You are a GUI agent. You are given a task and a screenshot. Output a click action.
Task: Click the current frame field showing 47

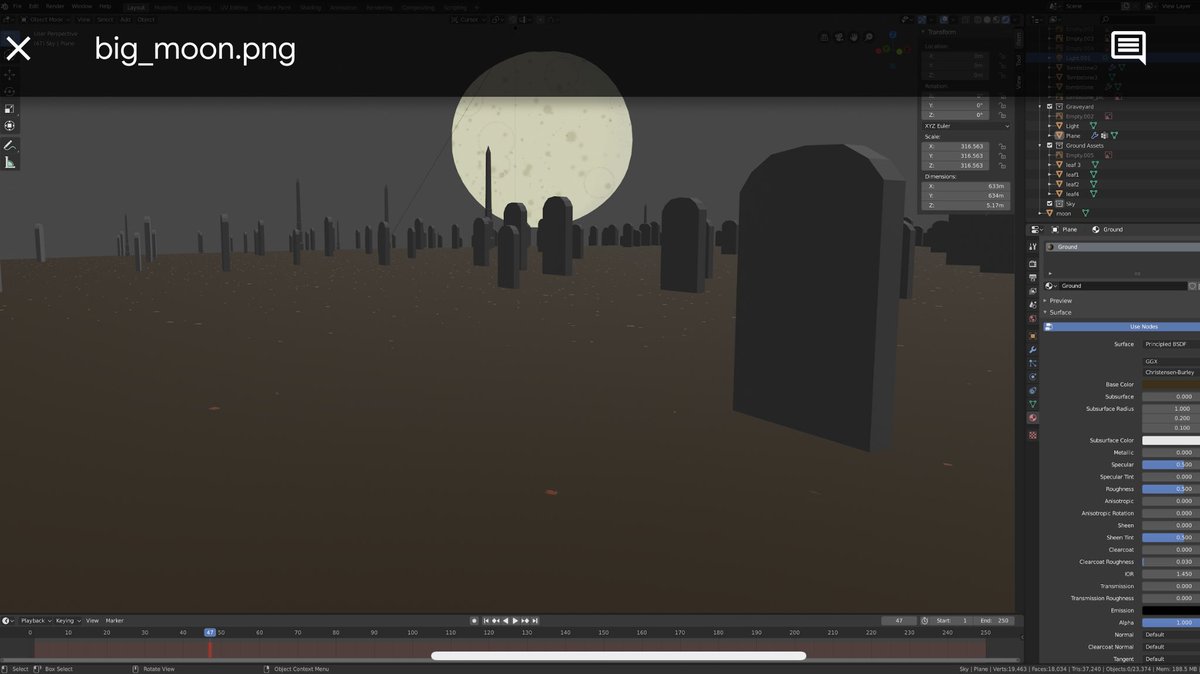899,621
